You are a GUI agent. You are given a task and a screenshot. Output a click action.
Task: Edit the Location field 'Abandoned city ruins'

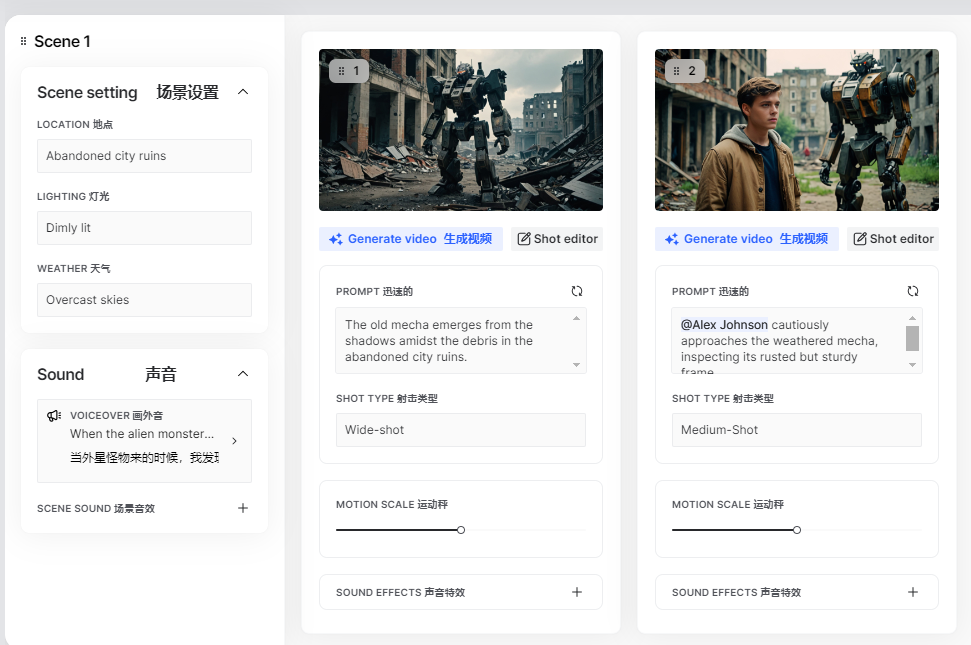(x=144, y=156)
